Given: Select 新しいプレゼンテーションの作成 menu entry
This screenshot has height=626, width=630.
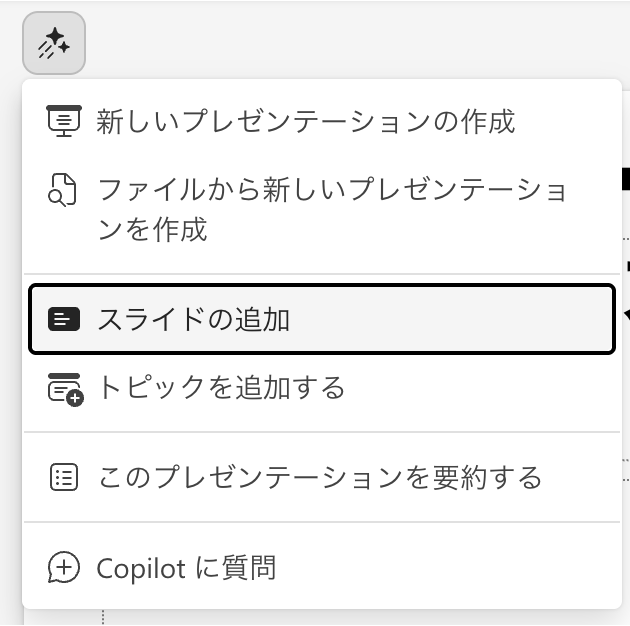Looking at the screenshot, I should (305, 121).
